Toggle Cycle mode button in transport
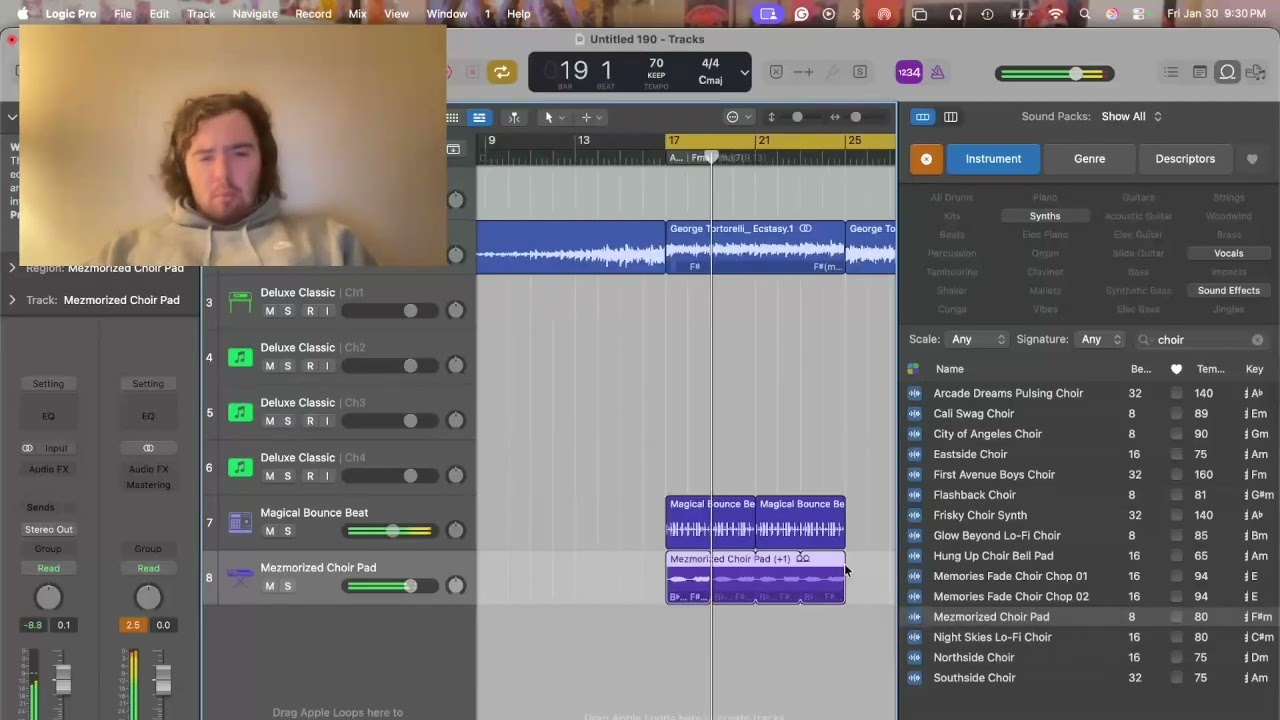Screen dimensions: 1280x720 (x=502, y=72)
